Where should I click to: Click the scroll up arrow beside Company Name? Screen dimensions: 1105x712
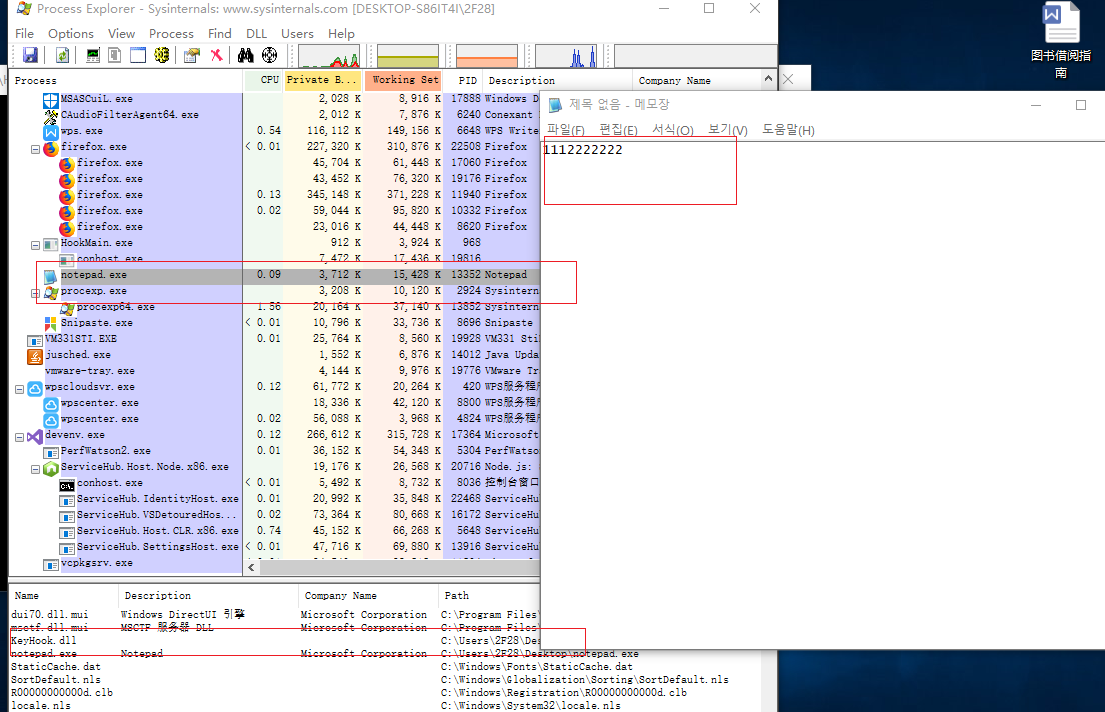click(768, 79)
